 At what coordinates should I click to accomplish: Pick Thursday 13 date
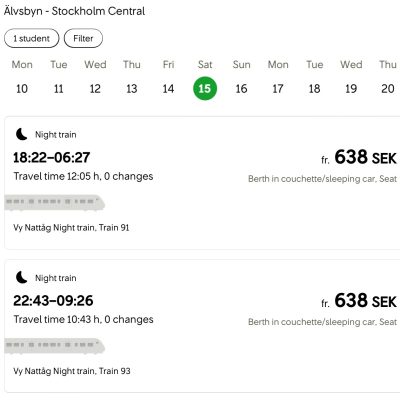pyautogui.click(x=132, y=78)
